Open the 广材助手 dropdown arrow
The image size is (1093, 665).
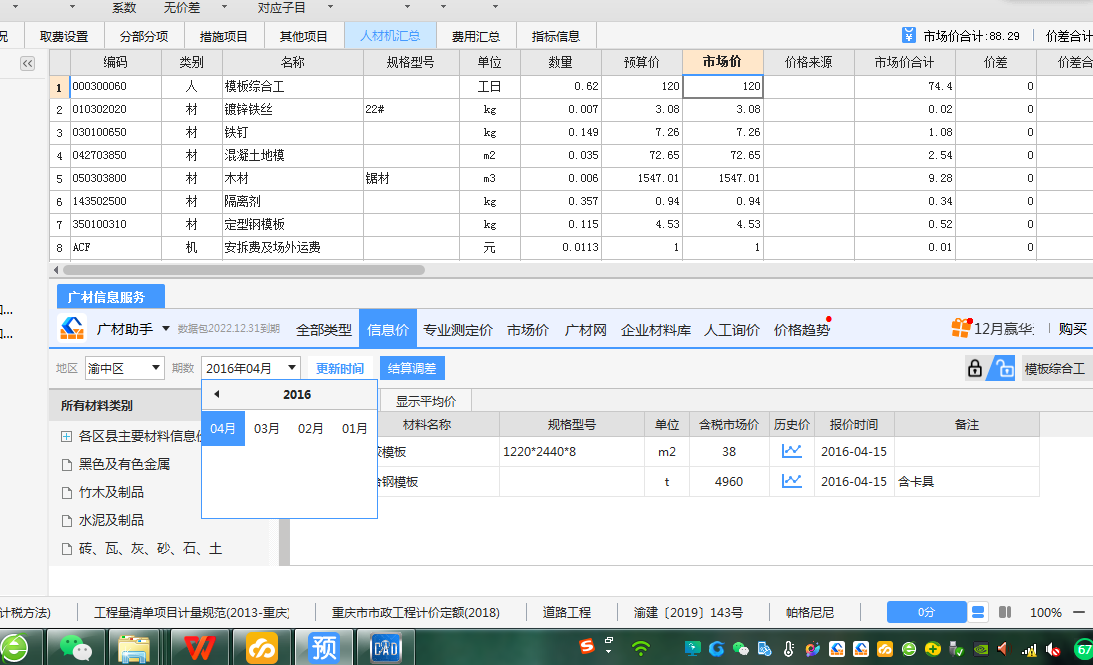(x=166, y=328)
